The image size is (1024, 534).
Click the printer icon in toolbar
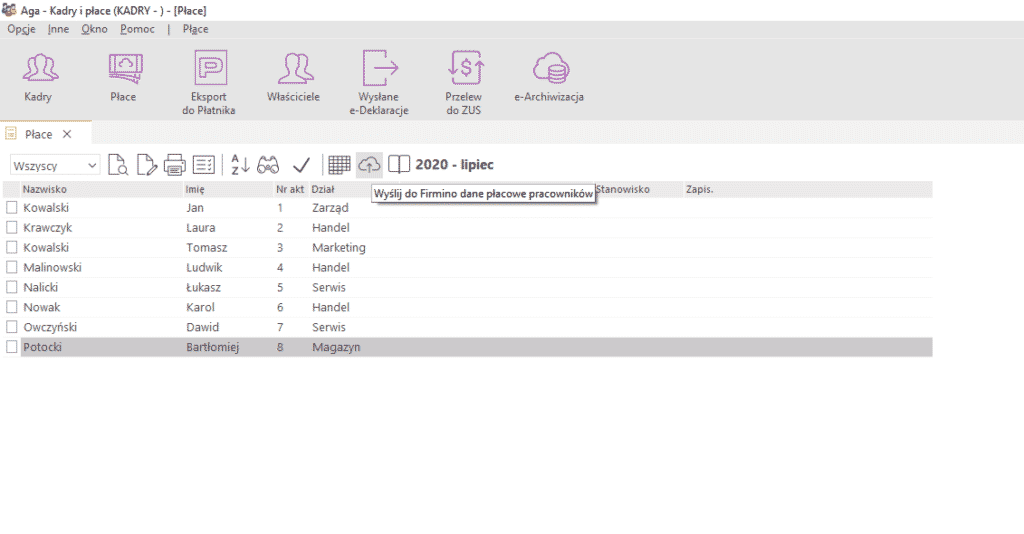pyautogui.click(x=175, y=165)
